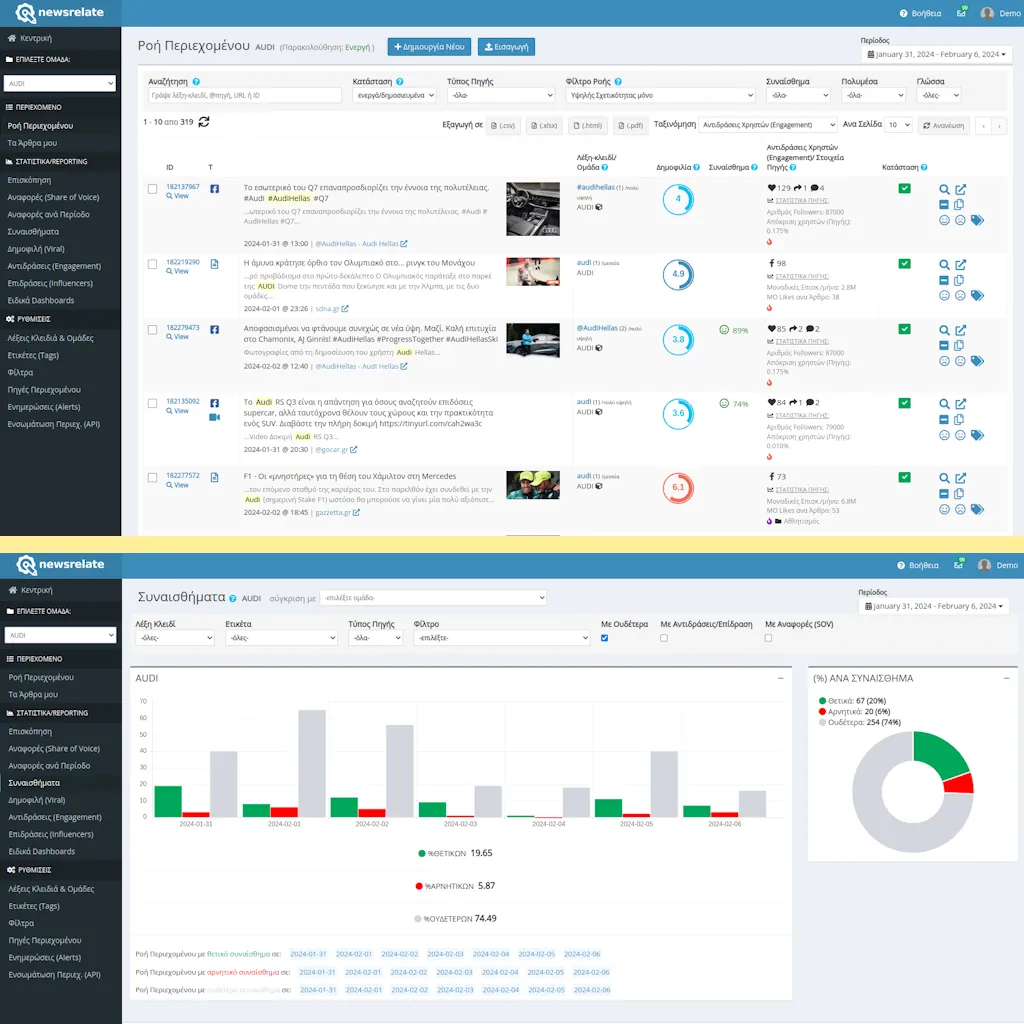Click the help icon next to the Συναισθήματα title

coord(232,598)
